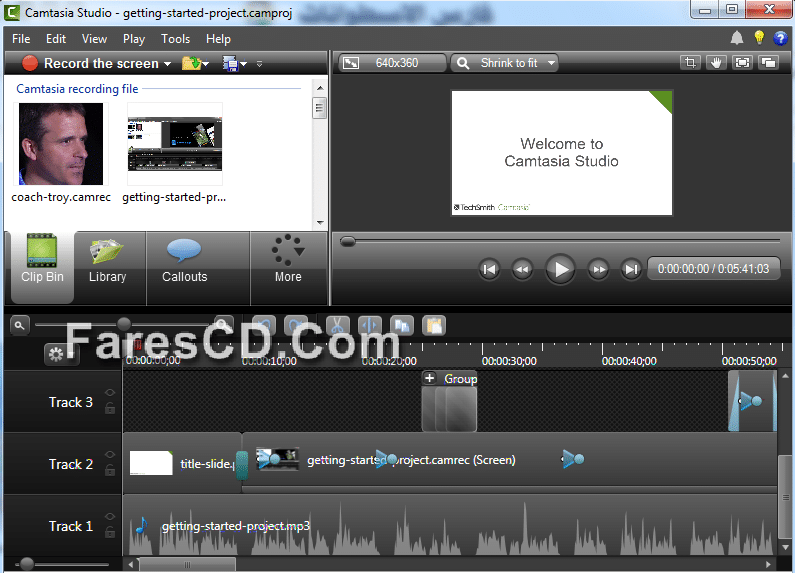Viewport: 795px width, 573px height.
Task: Jump to beginning of video
Action: pyautogui.click(x=489, y=269)
